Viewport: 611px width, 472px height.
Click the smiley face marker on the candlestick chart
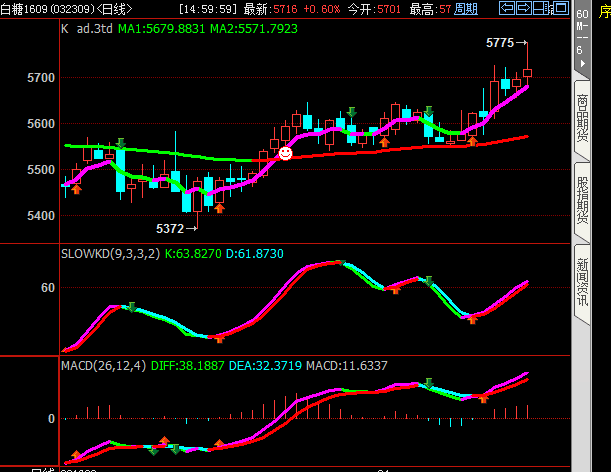pyautogui.click(x=285, y=153)
